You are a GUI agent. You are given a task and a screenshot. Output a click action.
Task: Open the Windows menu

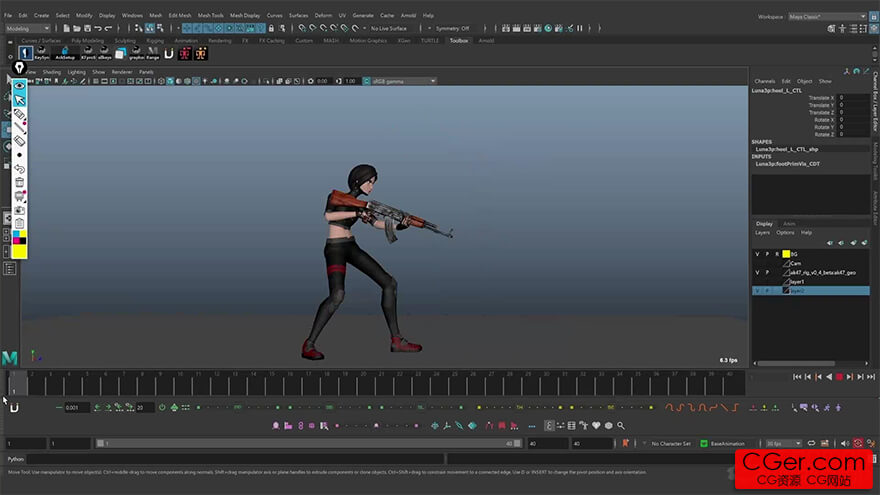click(x=132, y=15)
